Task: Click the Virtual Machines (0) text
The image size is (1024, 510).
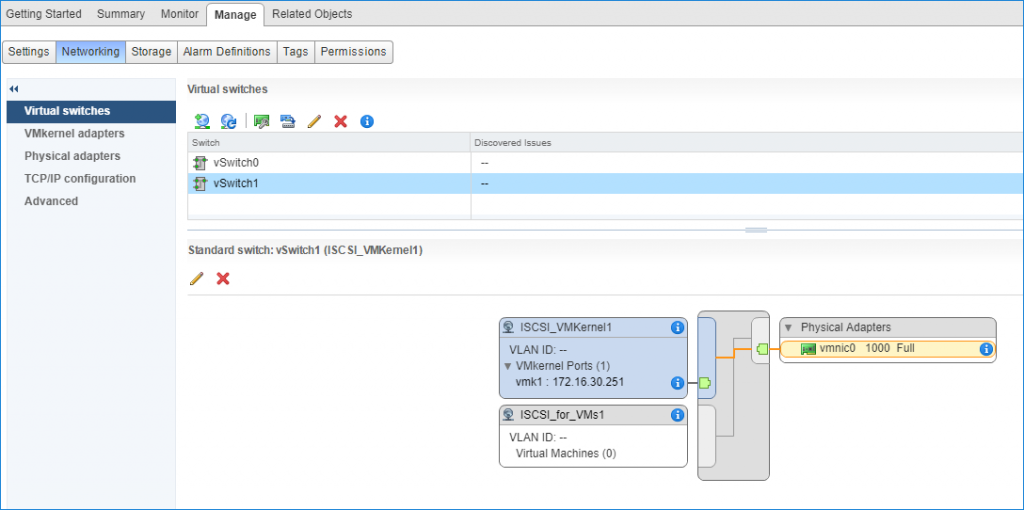Action: [x=566, y=453]
